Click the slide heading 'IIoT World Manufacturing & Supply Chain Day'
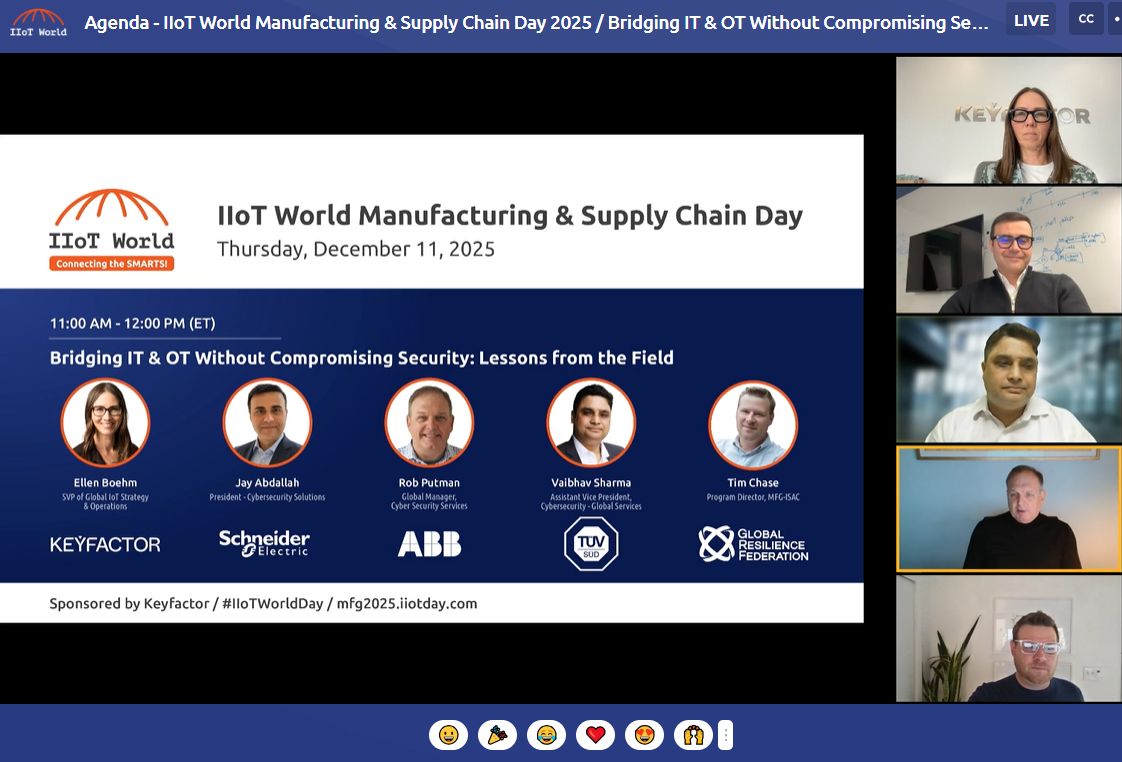Screen dimensions: 1122x762 pos(510,215)
